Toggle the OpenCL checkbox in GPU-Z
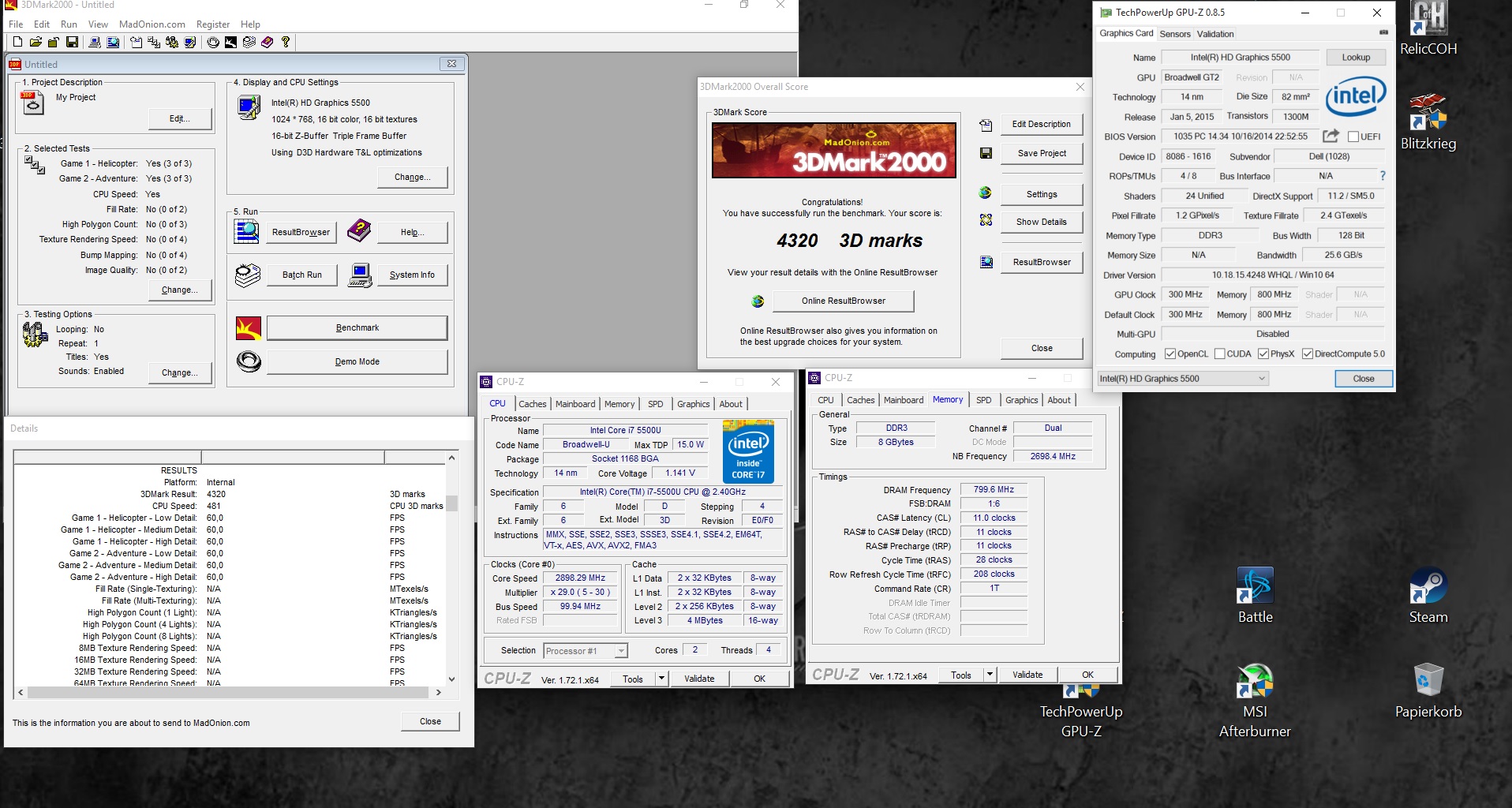Screen dimensions: 1512x808 coord(1170,353)
